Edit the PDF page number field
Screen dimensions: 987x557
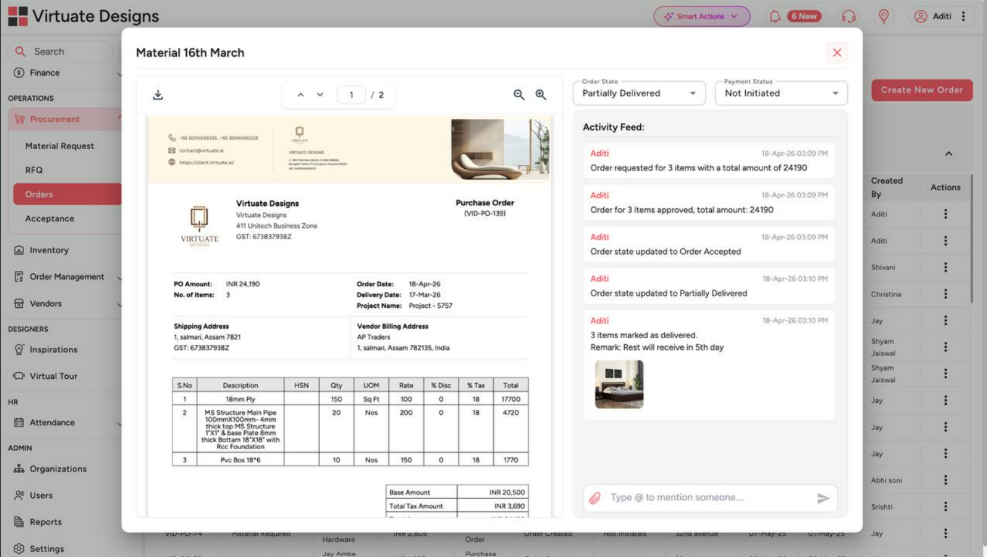pos(351,95)
